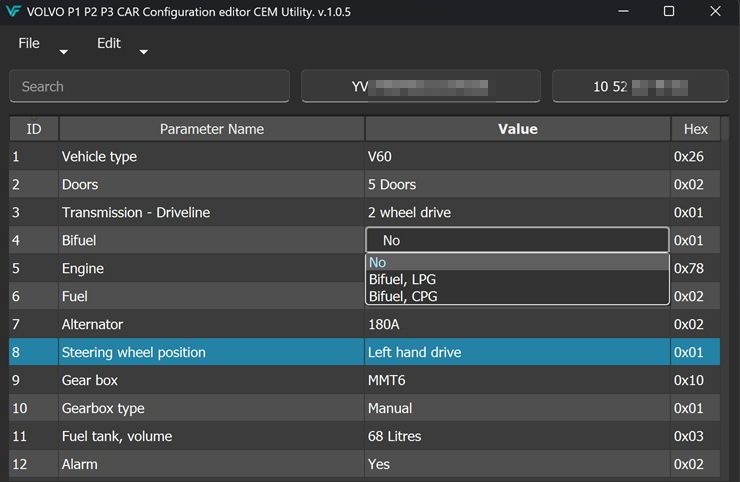Select the 'Engine' parameter cell
740x482 pixels.
[x=211, y=268]
